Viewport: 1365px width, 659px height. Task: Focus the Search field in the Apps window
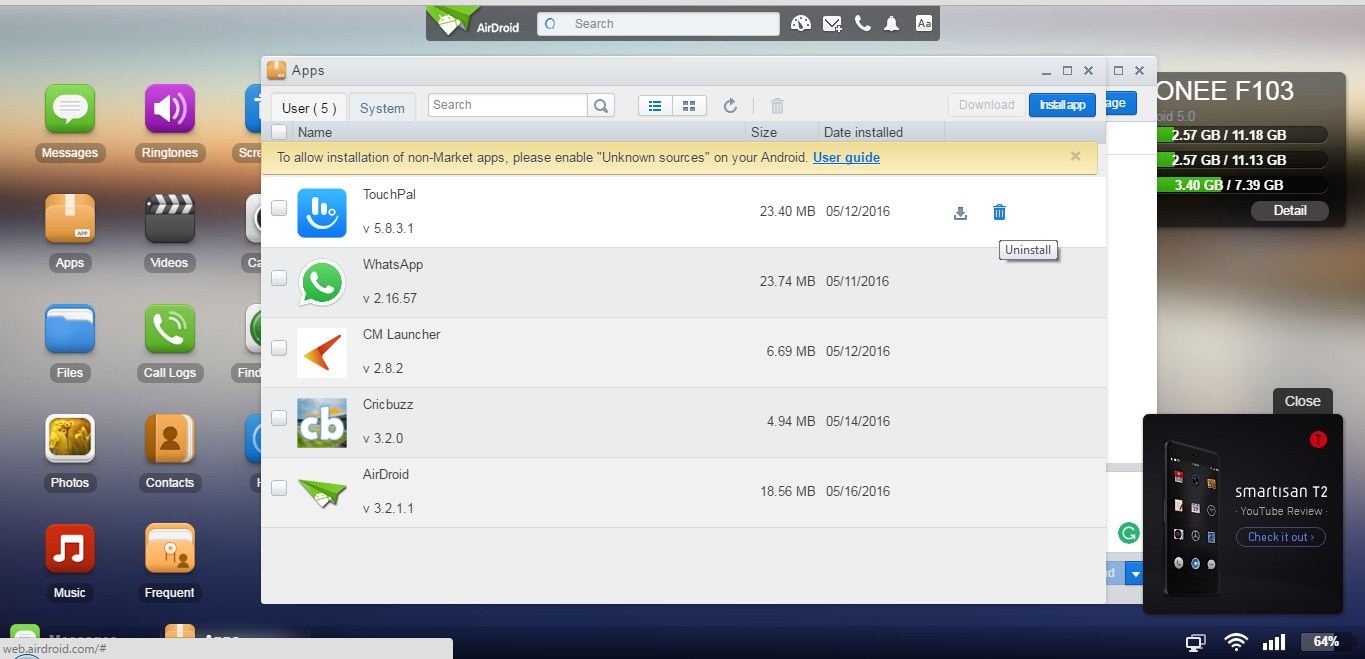(508, 105)
